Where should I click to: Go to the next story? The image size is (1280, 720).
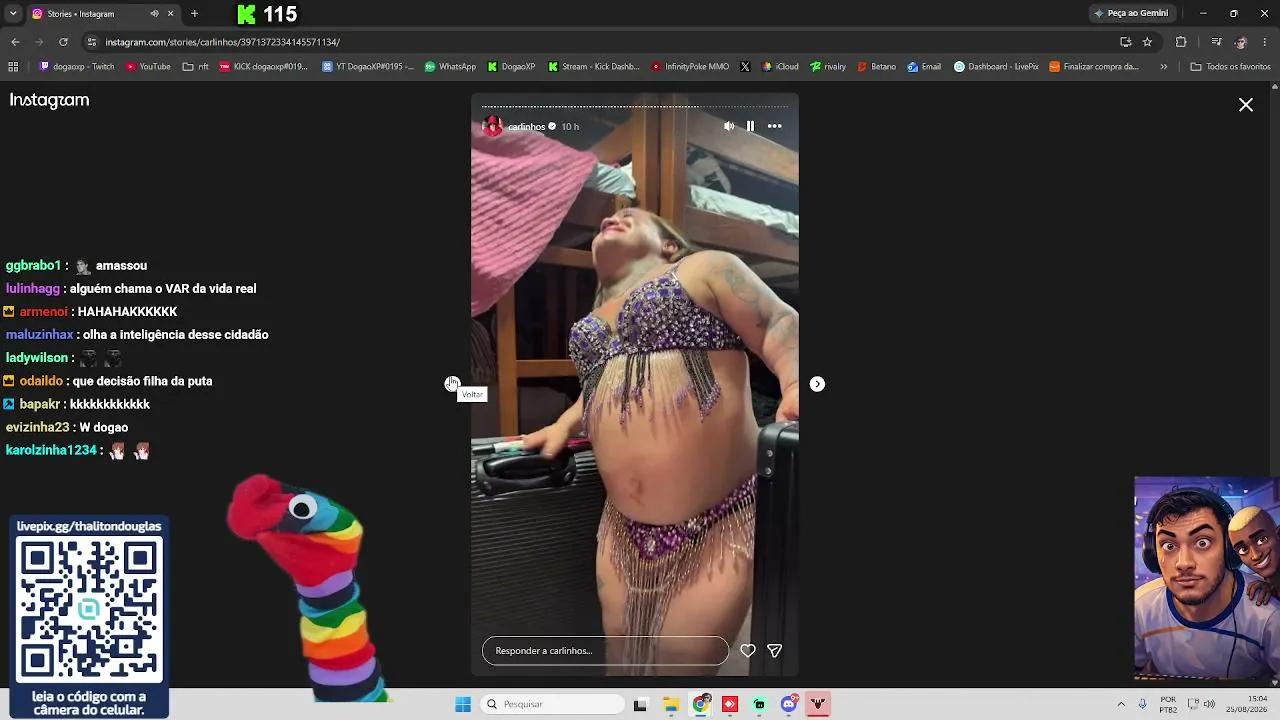[817, 384]
